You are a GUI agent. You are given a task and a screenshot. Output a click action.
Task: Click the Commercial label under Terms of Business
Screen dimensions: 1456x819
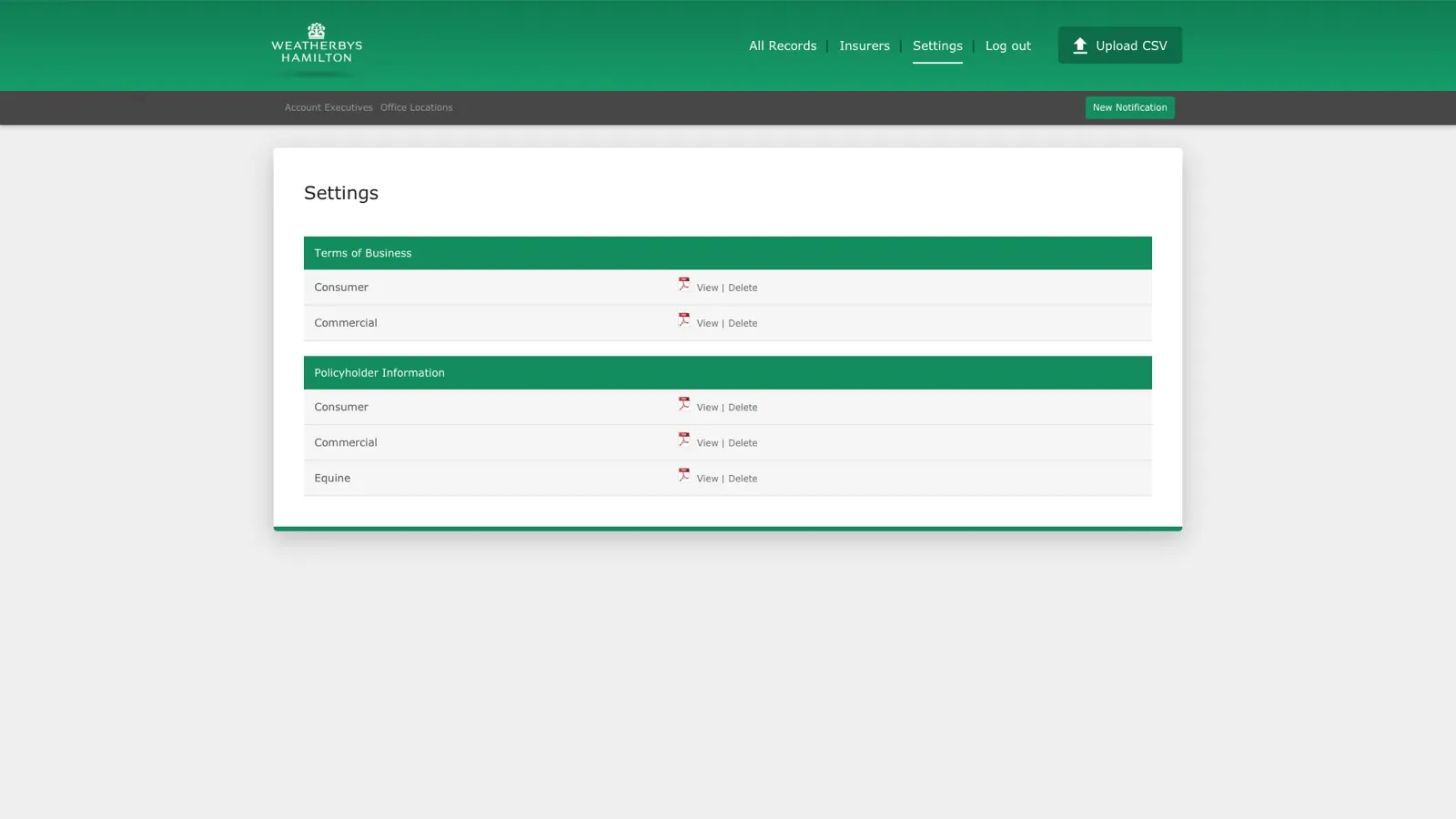346,322
